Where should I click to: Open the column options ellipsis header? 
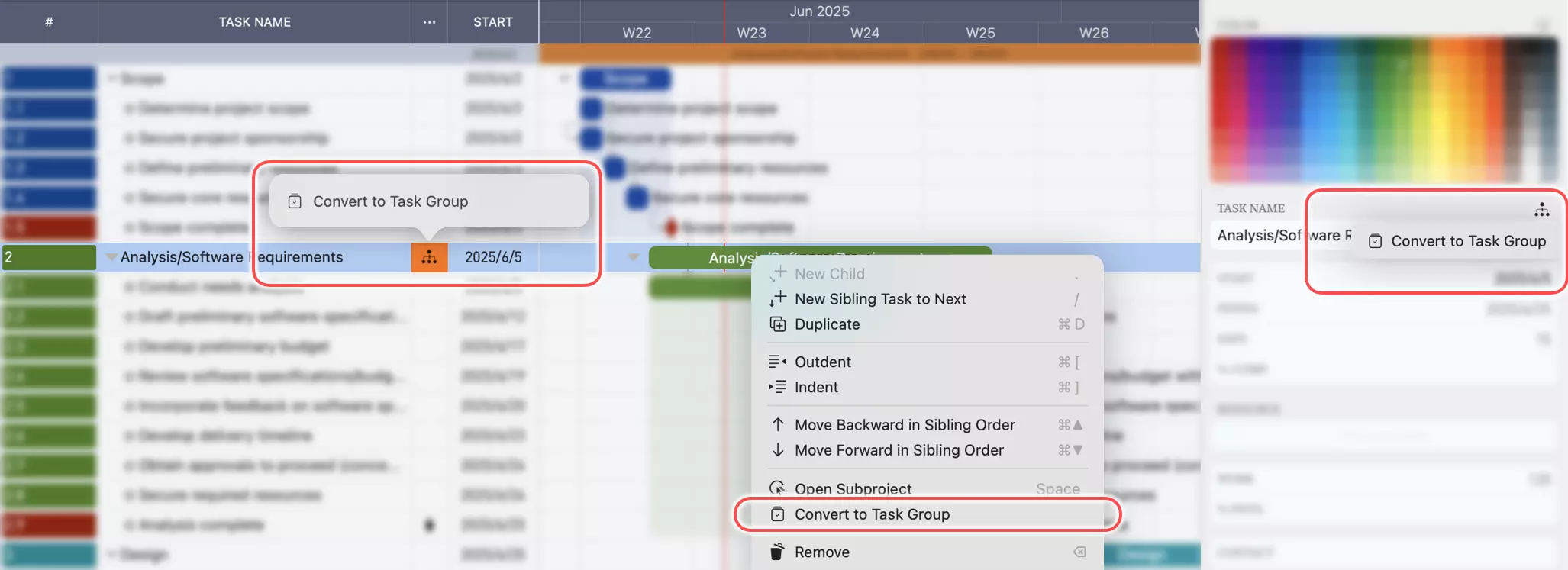coord(429,22)
